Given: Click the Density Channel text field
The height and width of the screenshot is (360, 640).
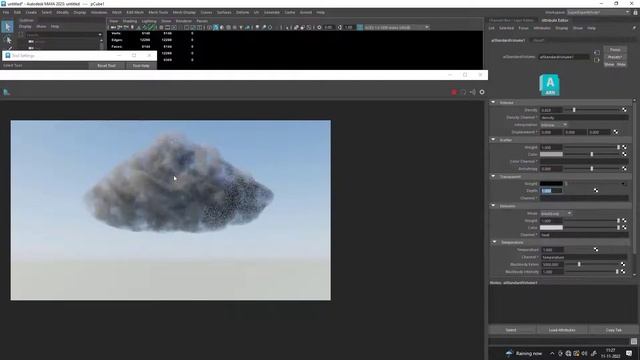Looking at the screenshot, I should coord(584,118).
